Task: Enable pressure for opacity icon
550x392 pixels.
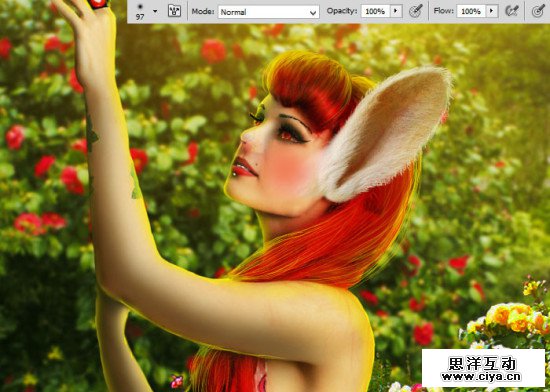Action: tap(415, 12)
